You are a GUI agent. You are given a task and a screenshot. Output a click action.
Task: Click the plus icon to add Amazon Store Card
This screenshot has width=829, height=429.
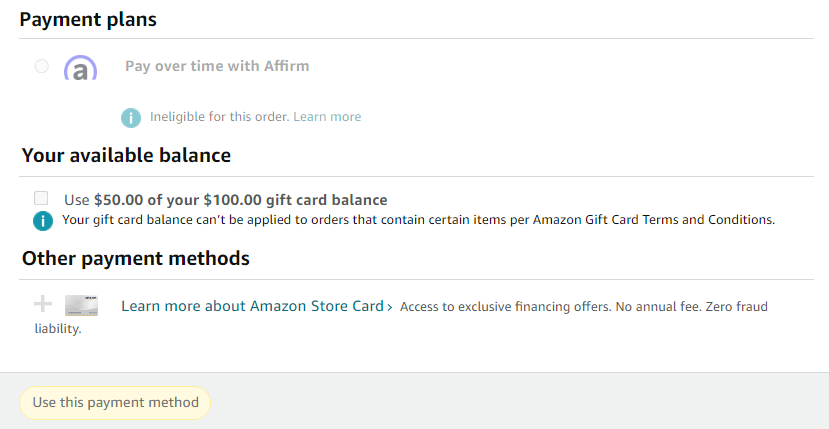43,304
